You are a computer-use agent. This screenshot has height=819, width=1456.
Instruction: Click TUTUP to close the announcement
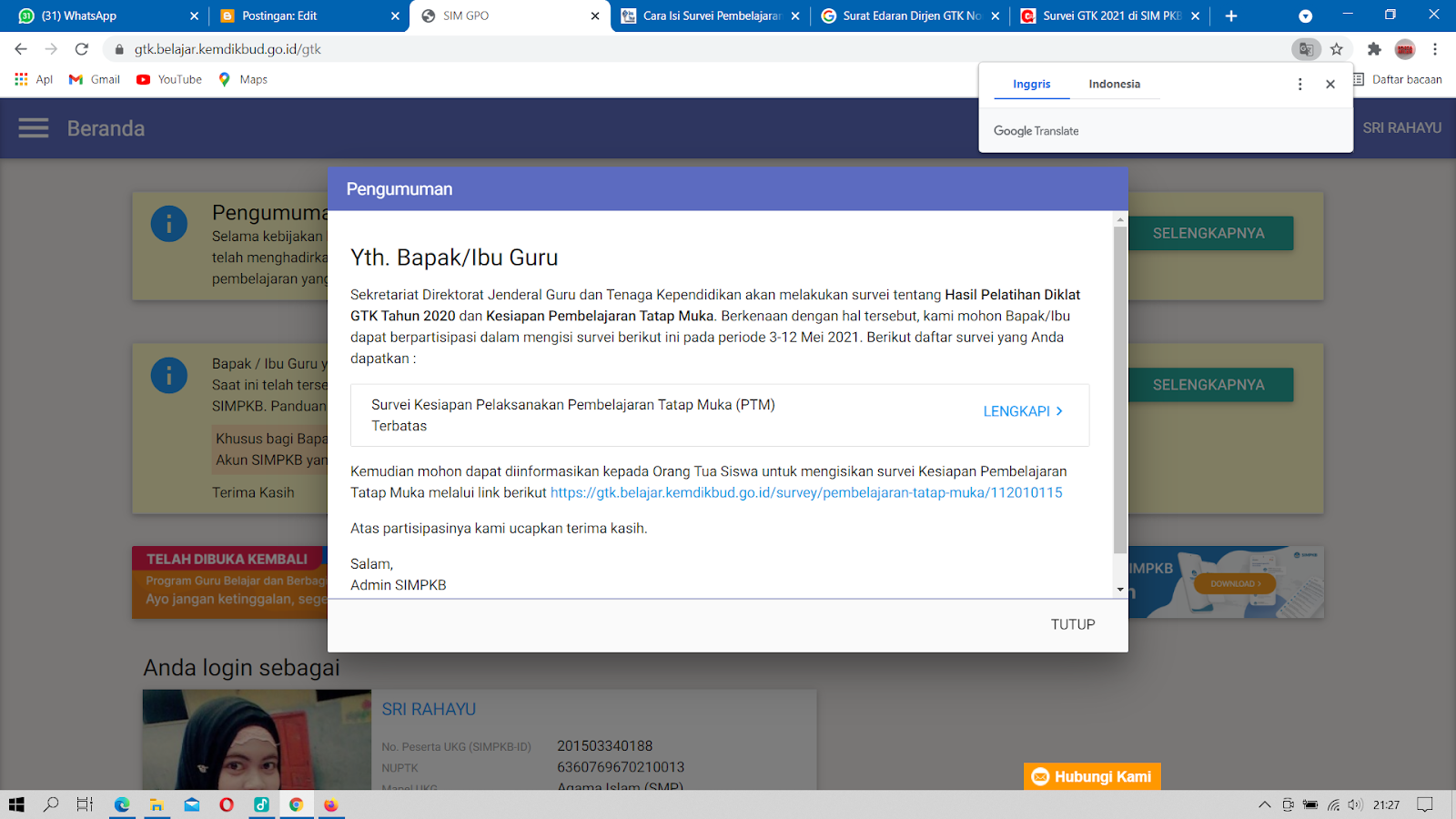click(1073, 624)
